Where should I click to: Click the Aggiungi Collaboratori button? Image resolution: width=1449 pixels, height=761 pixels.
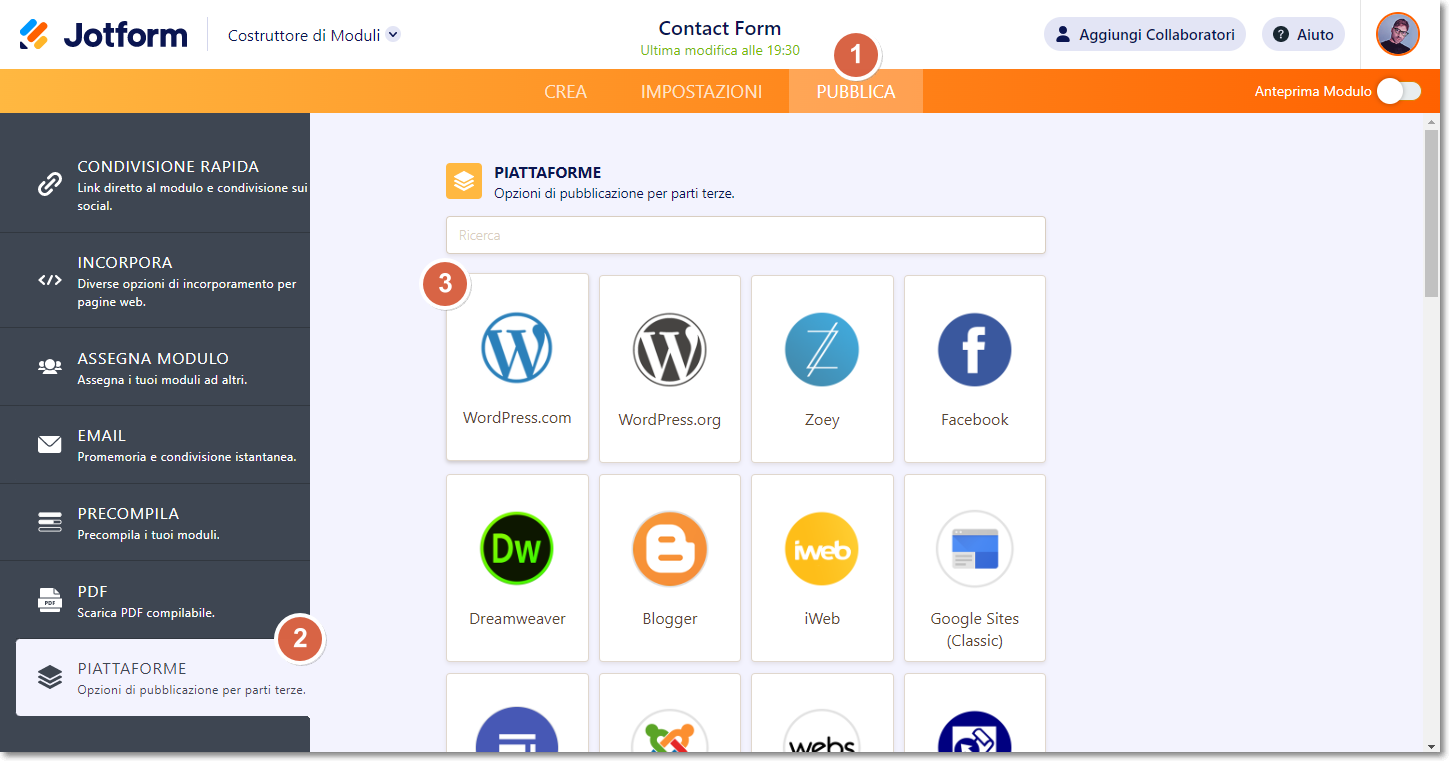(x=1144, y=34)
